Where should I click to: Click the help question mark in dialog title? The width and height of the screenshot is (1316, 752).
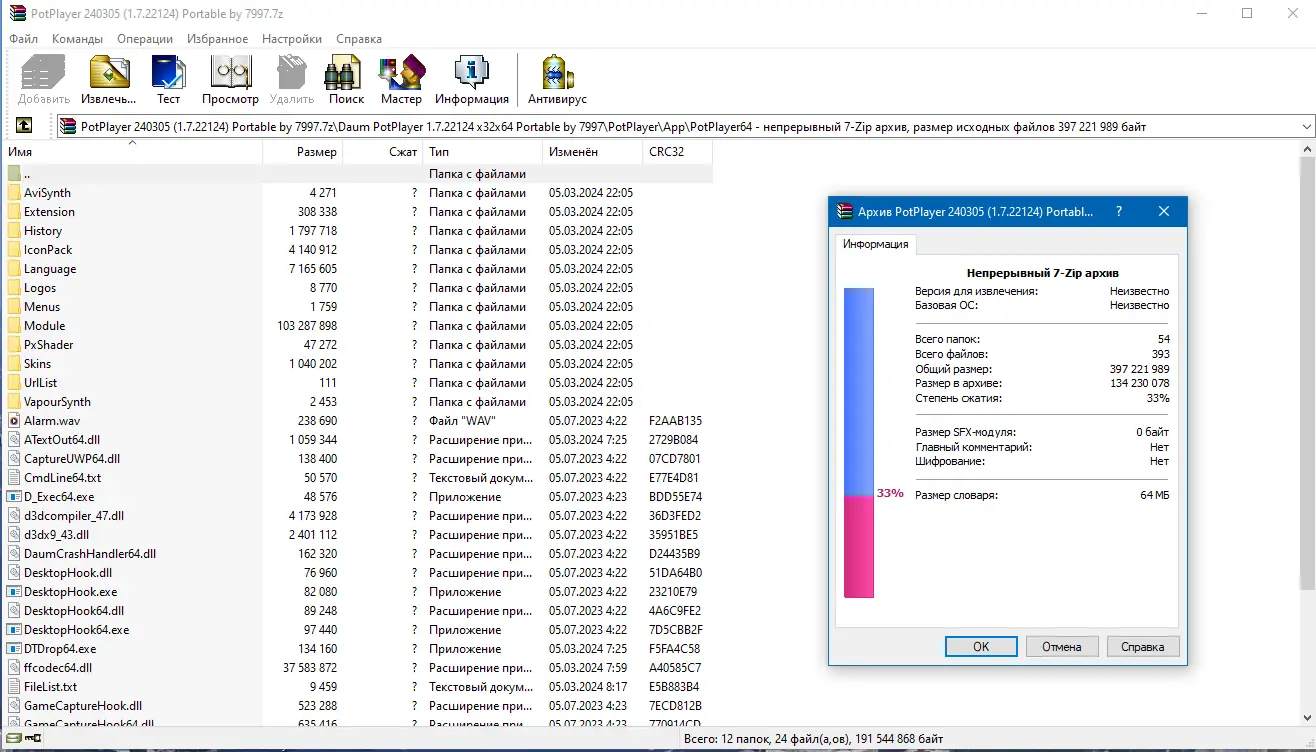(x=1118, y=211)
